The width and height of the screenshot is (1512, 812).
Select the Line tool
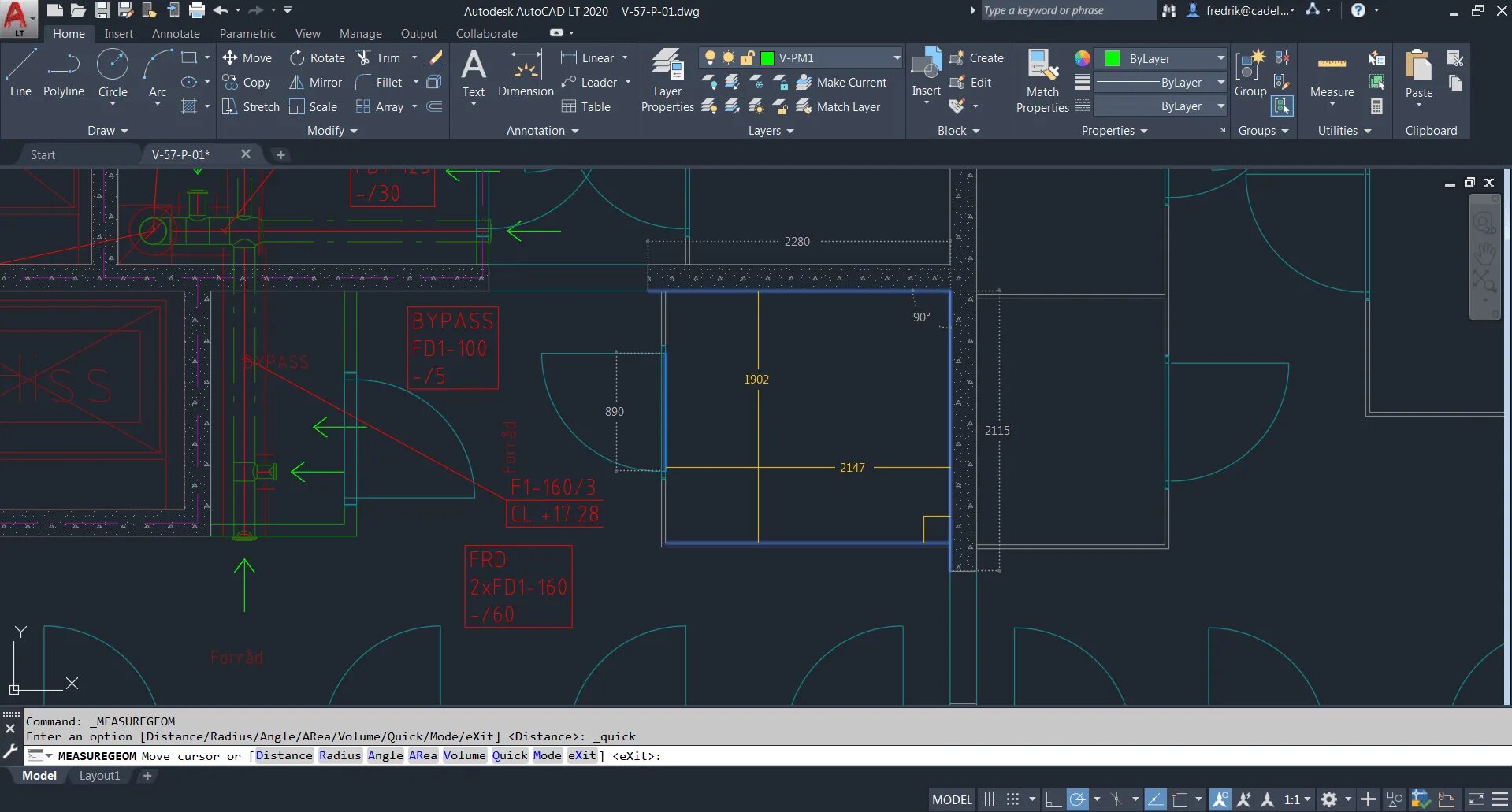click(x=20, y=75)
